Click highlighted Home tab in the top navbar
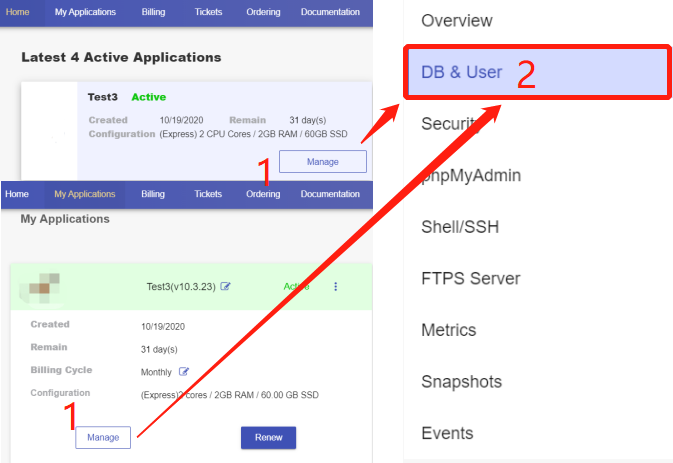 (18, 12)
